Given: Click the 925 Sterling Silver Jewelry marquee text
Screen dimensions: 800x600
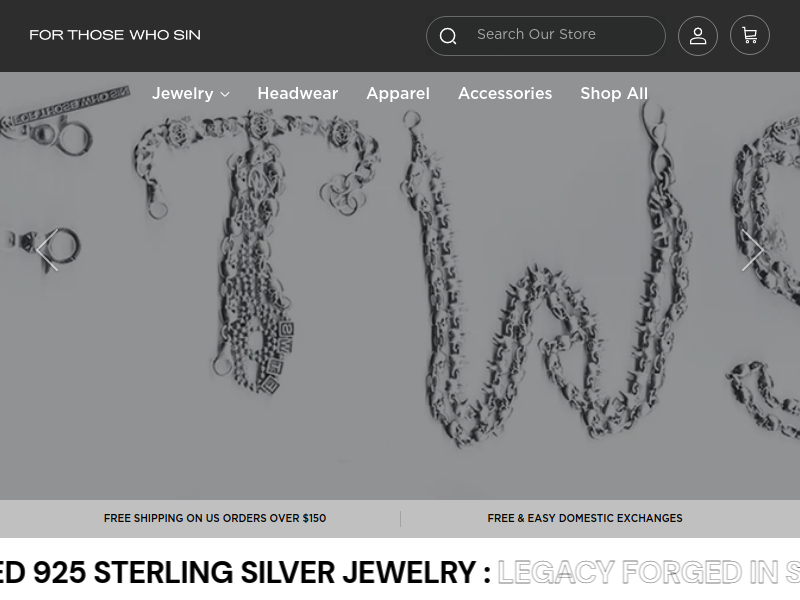Looking at the screenshot, I should (x=245, y=572).
